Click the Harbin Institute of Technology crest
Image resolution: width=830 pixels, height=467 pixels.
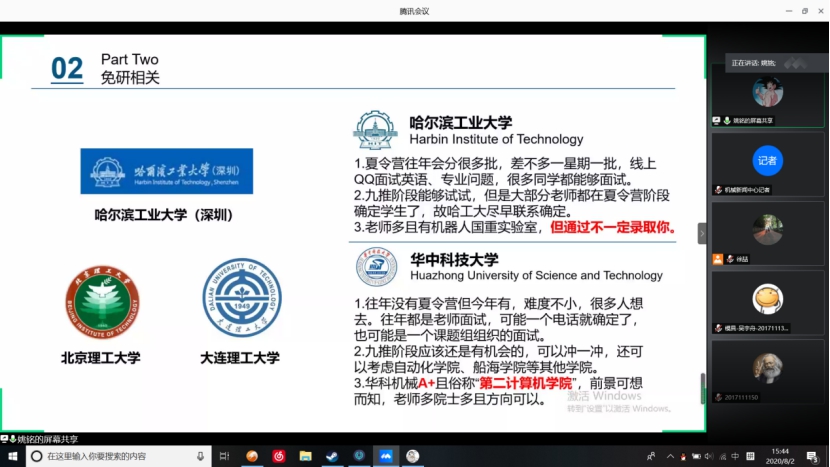point(375,130)
